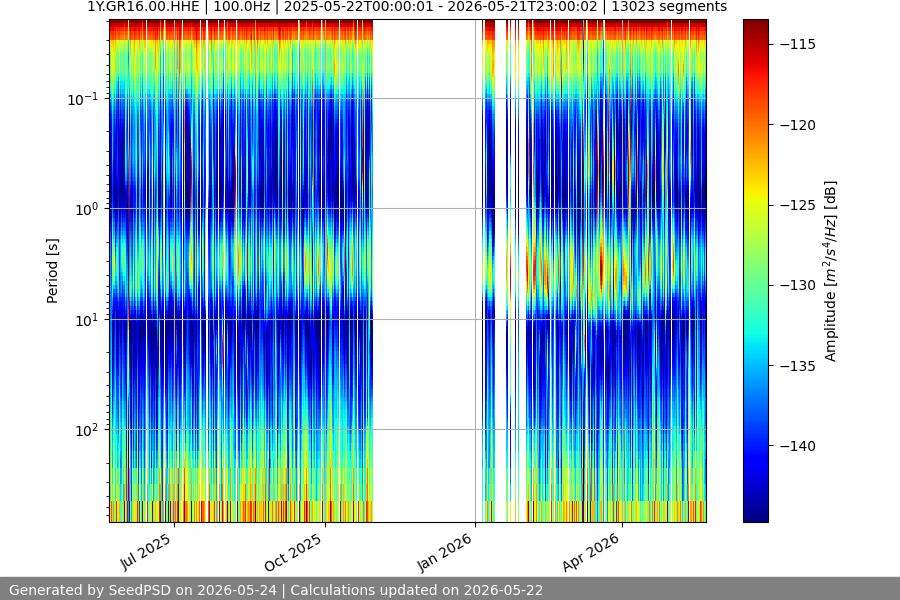Click the dark red top of the colorbar
The width and height of the screenshot is (900, 600).
(x=755, y=24)
